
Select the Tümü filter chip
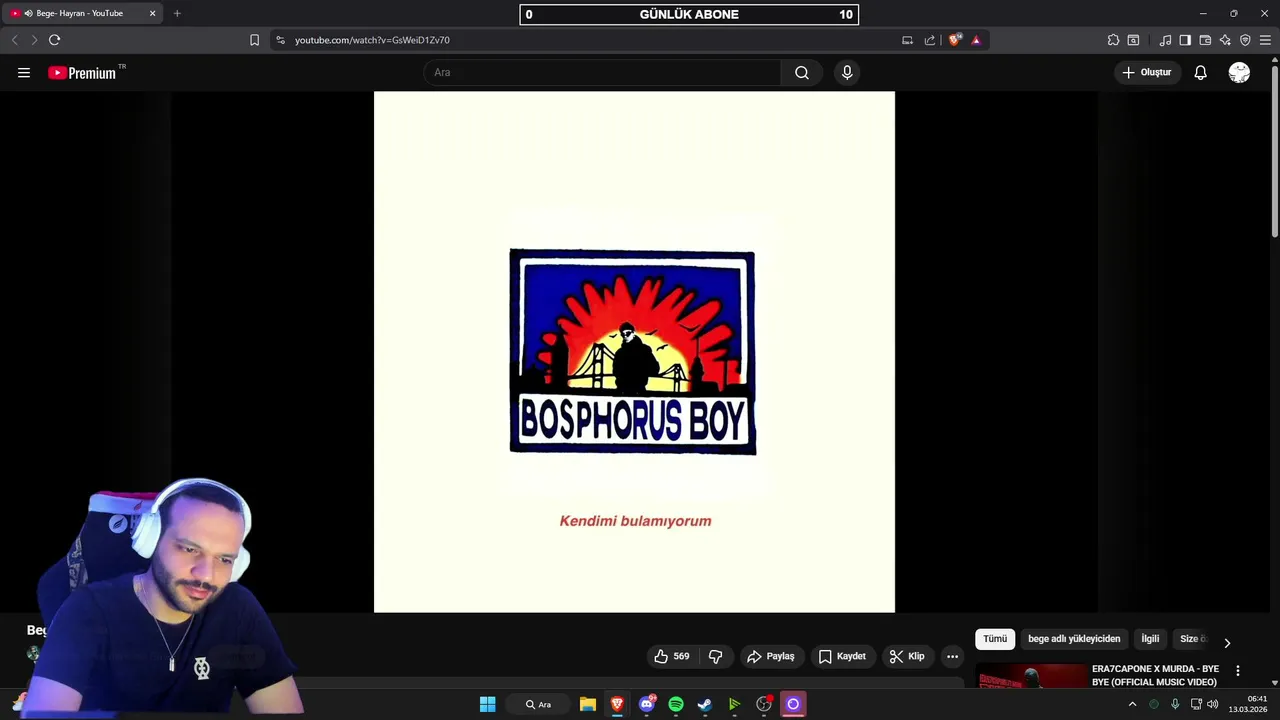click(995, 639)
